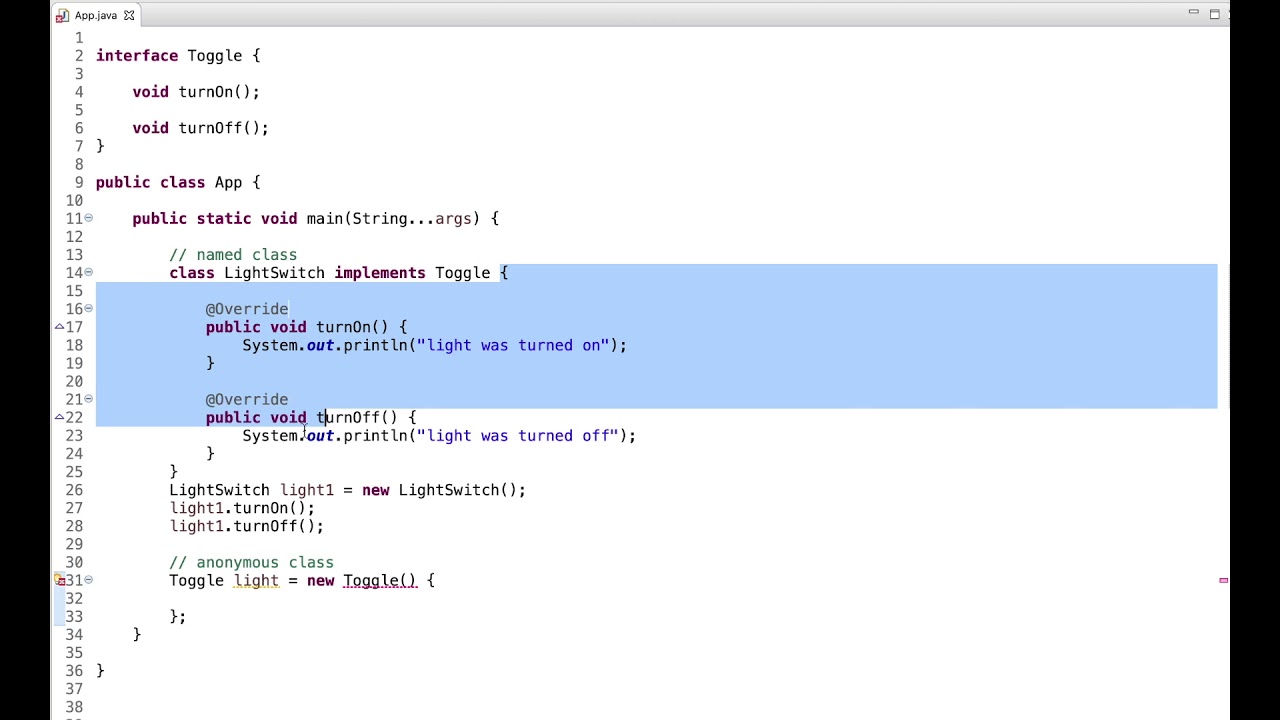The height and width of the screenshot is (720, 1280).
Task: Click line number 1 in the gutter
Action: point(79,38)
